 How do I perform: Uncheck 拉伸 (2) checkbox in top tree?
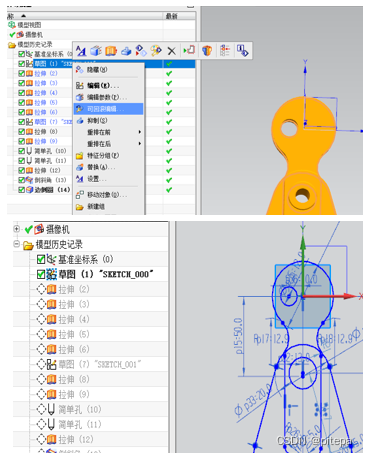tap(21, 73)
